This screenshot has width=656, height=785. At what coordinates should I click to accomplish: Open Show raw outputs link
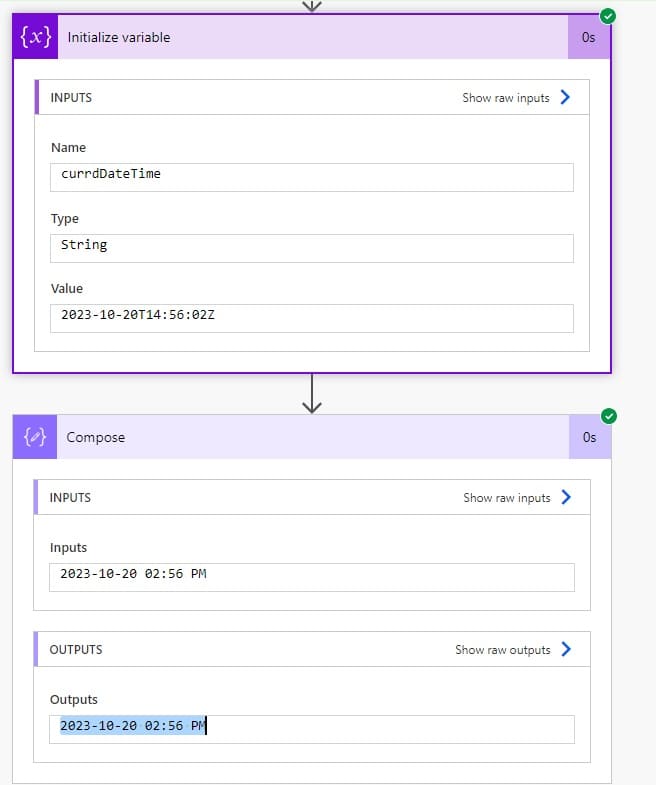pos(503,650)
